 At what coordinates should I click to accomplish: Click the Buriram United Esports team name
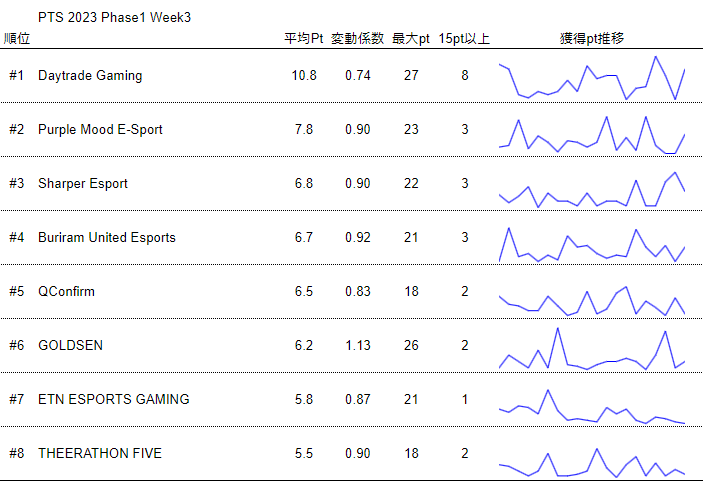pyautogui.click(x=107, y=238)
